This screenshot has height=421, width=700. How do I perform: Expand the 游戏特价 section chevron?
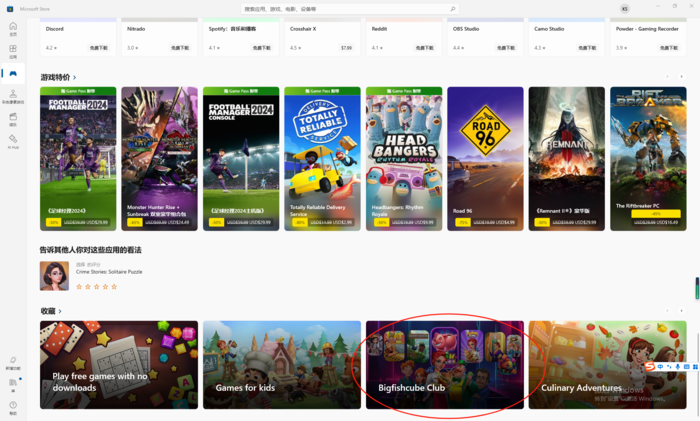click(74, 77)
